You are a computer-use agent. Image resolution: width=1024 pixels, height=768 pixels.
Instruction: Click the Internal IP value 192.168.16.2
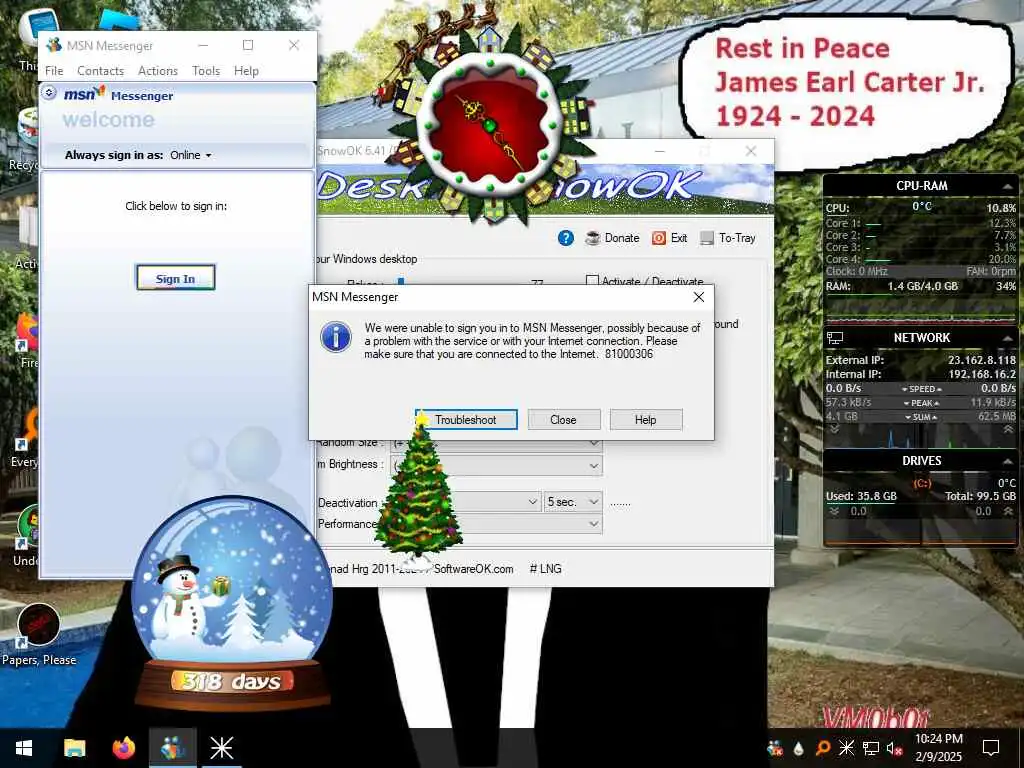(x=982, y=374)
